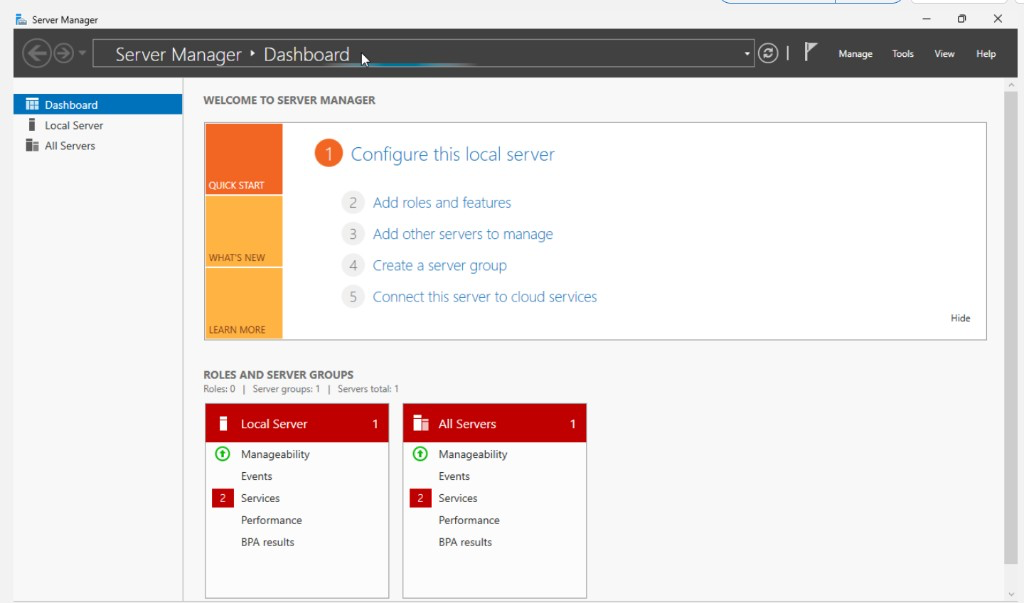The height and width of the screenshot is (603, 1024).
Task: Hide the welcome tile
Action: [960, 318]
